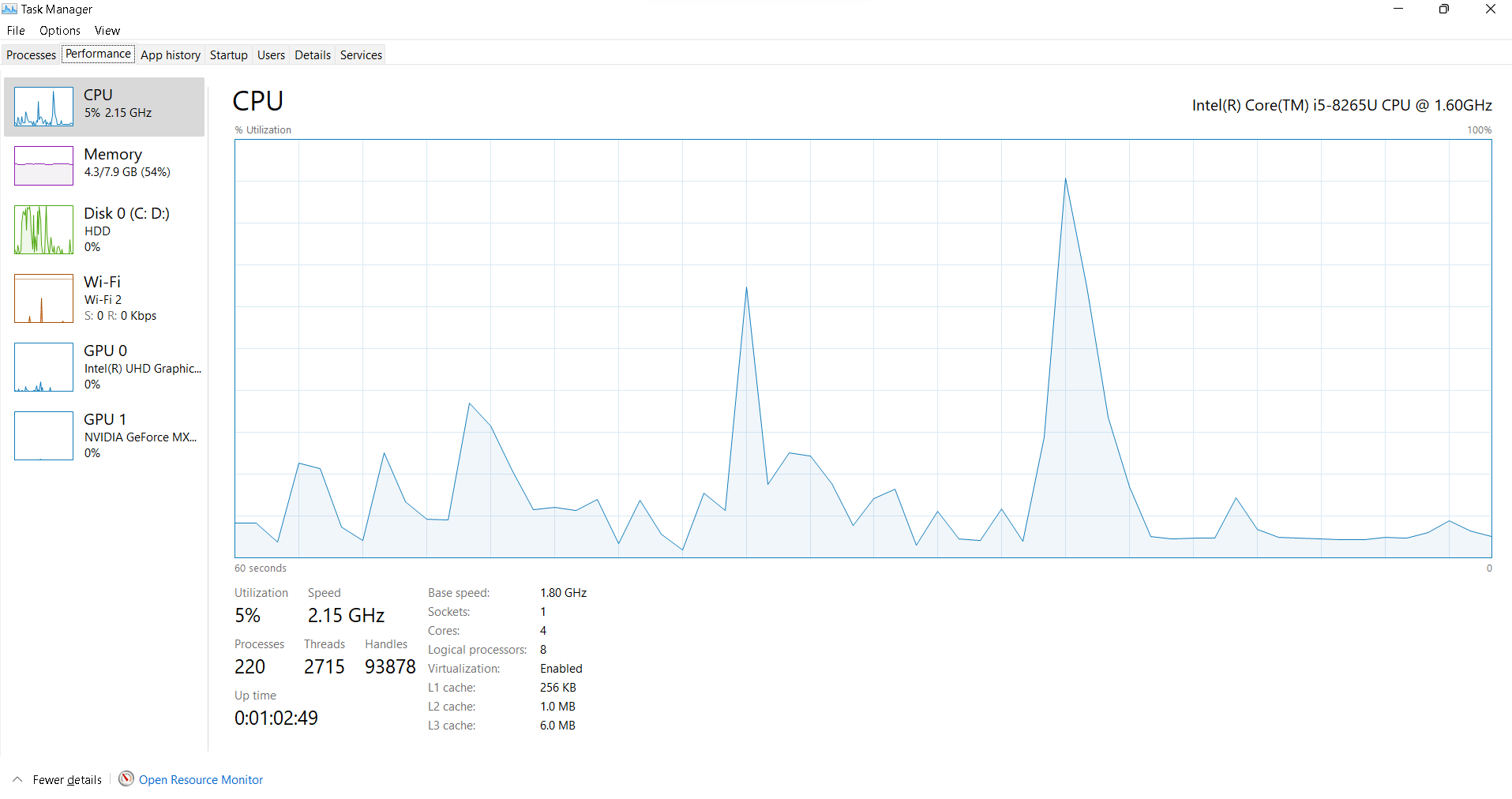
Task: Open the View menu
Action: point(107,30)
